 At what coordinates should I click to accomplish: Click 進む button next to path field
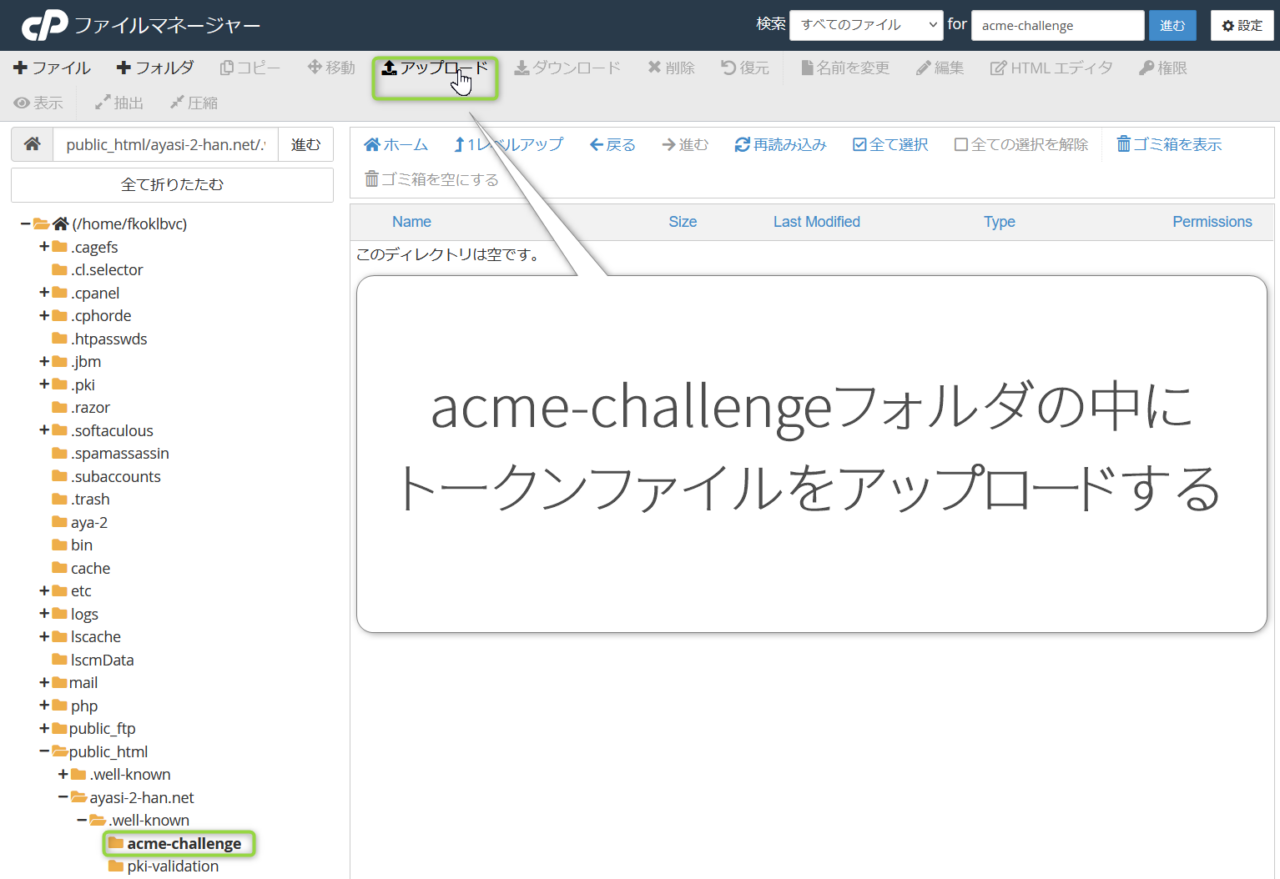click(306, 144)
